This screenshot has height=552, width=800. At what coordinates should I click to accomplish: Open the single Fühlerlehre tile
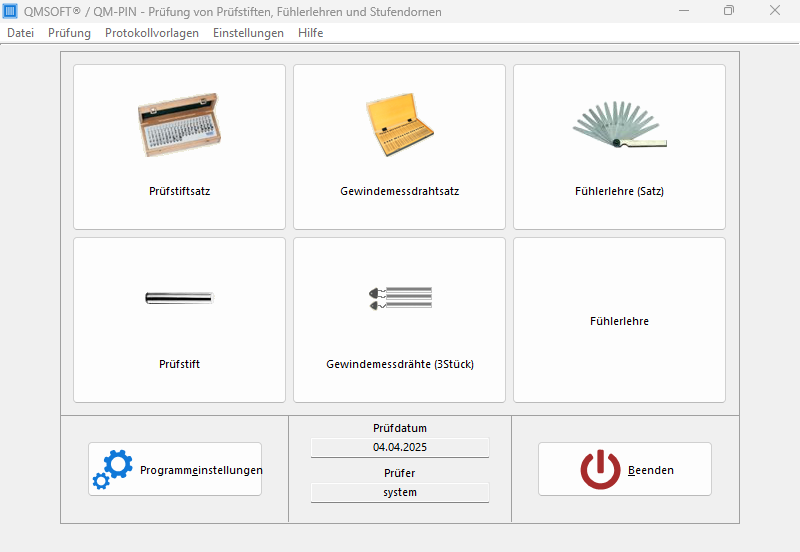pos(619,320)
